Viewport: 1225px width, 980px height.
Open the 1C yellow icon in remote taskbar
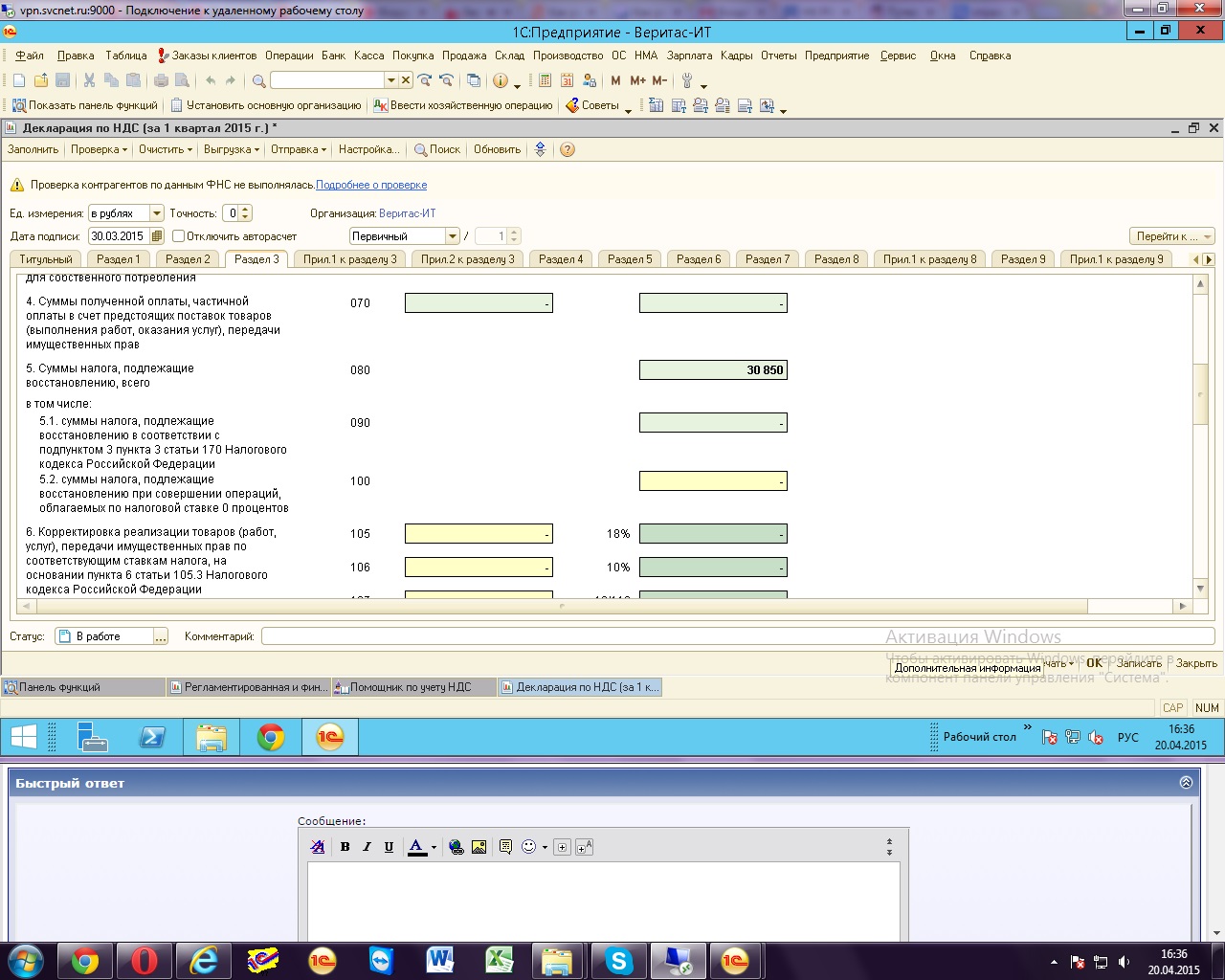[329, 737]
